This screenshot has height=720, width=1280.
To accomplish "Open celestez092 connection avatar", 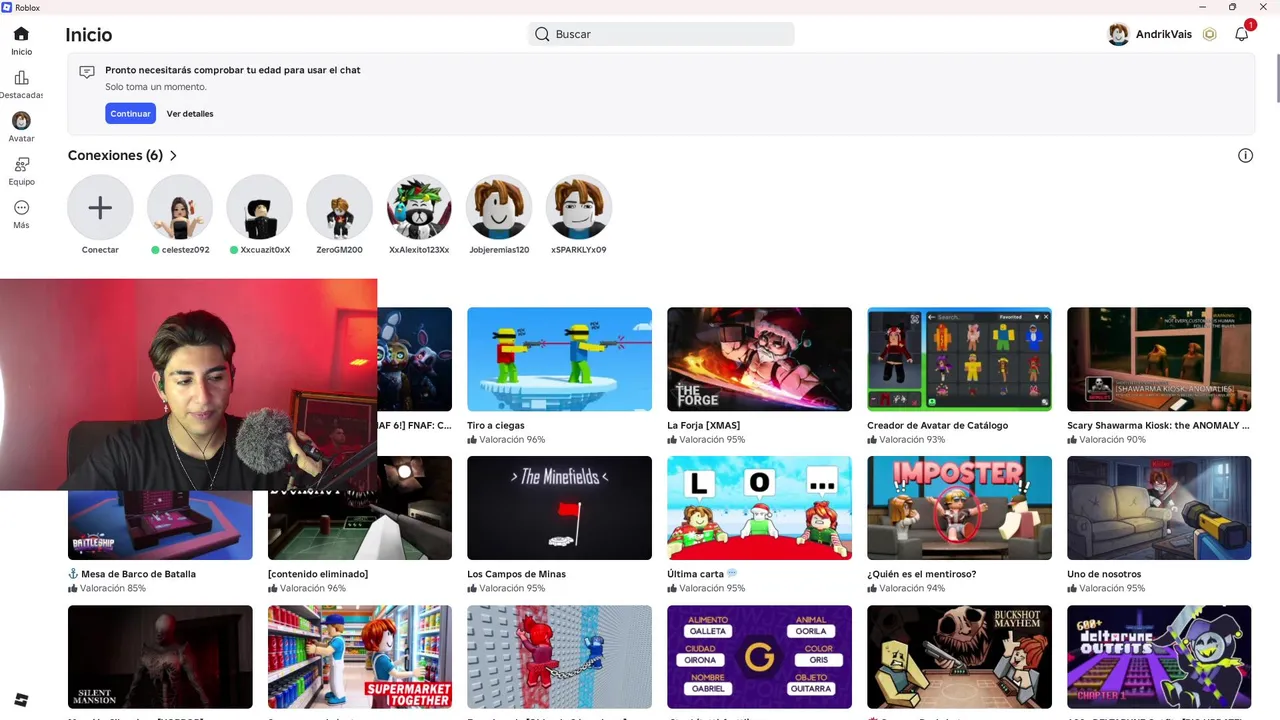I will [180, 207].
